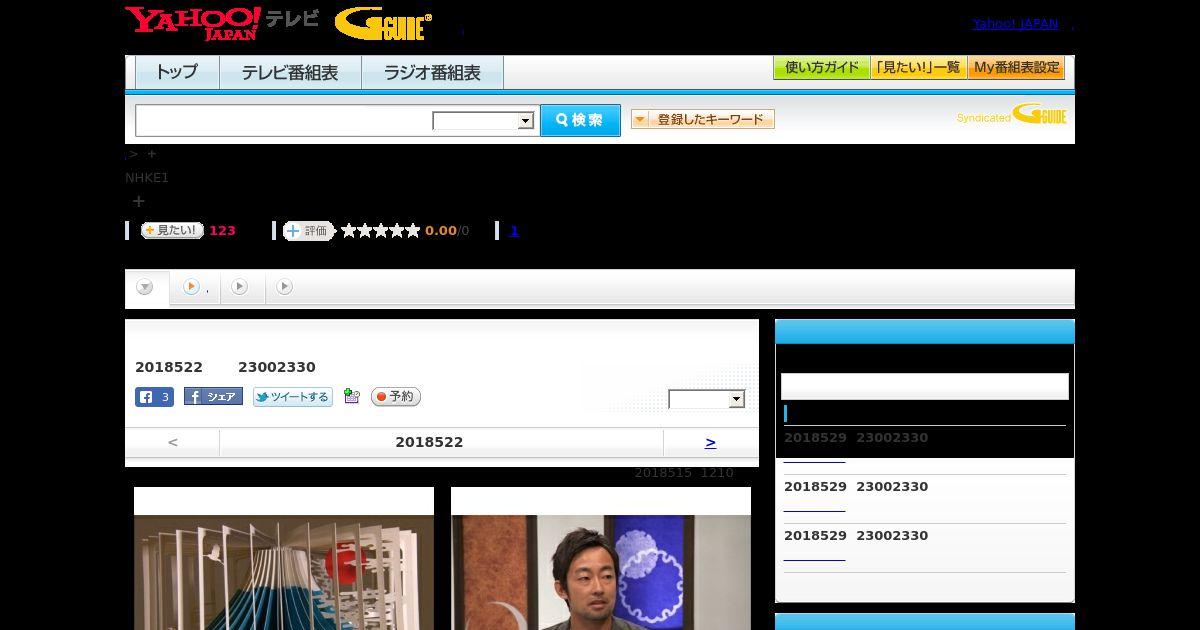Open the orange play-arrow tab
Image resolution: width=1200 pixels, height=630 pixels.
coord(191,287)
